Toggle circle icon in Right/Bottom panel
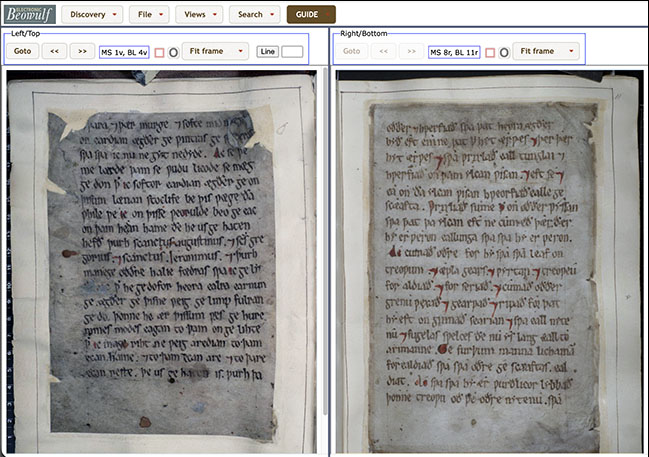649x457 pixels. pyautogui.click(x=504, y=53)
